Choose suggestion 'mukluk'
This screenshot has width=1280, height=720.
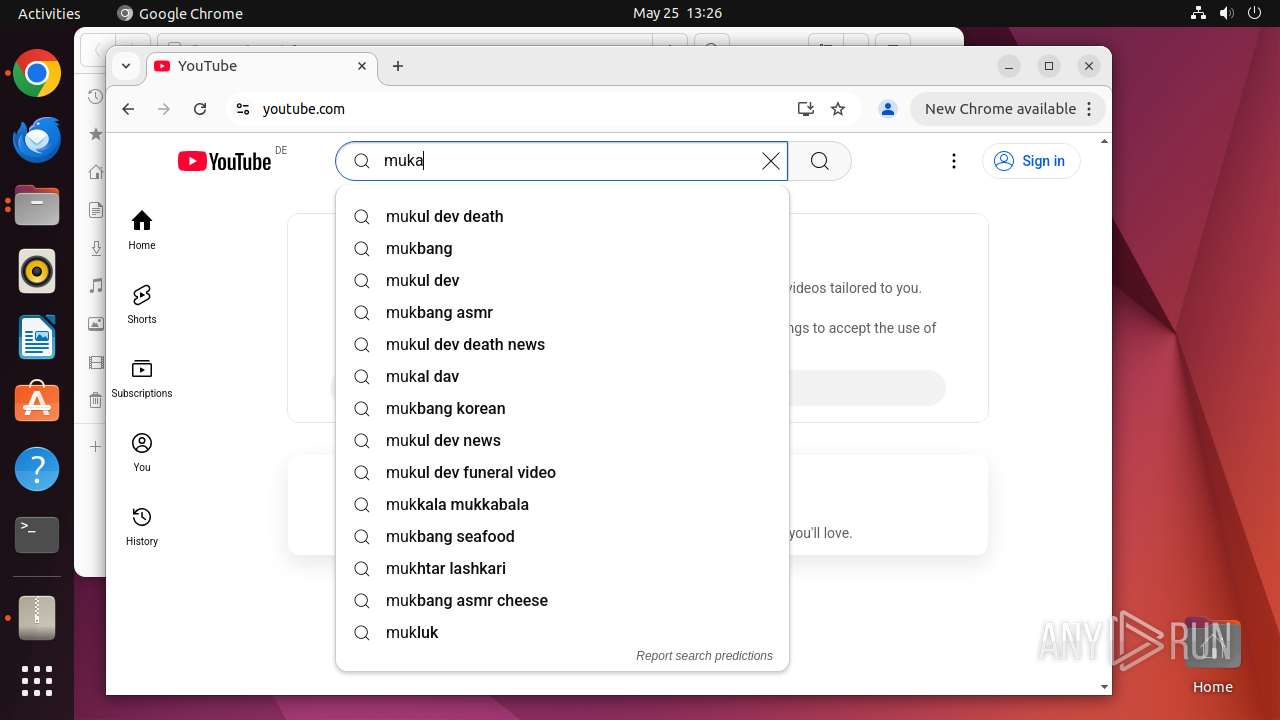[x=562, y=632]
